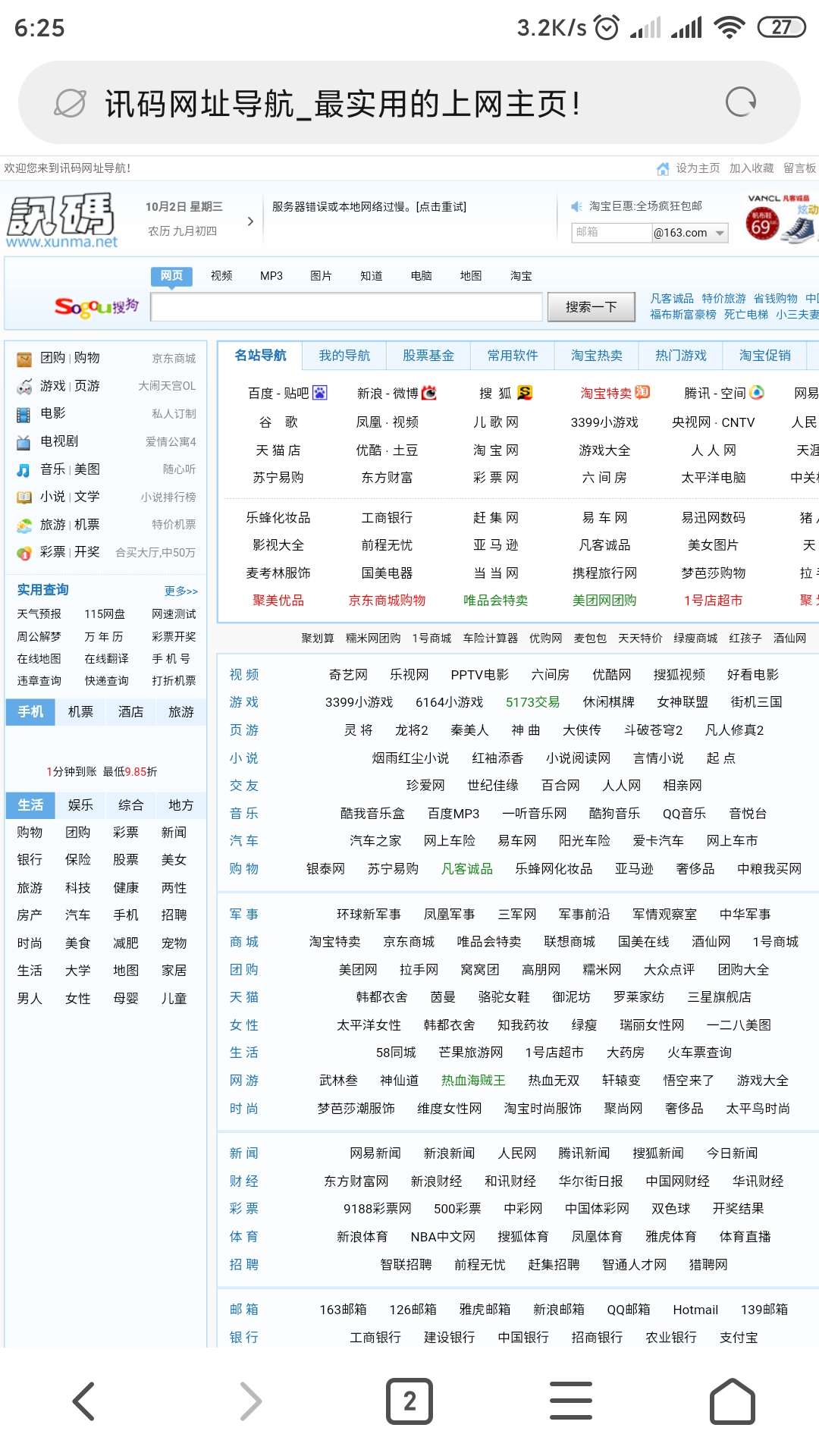
Task: Tap the browser address bar title
Action: pyautogui.click(x=343, y=103)
